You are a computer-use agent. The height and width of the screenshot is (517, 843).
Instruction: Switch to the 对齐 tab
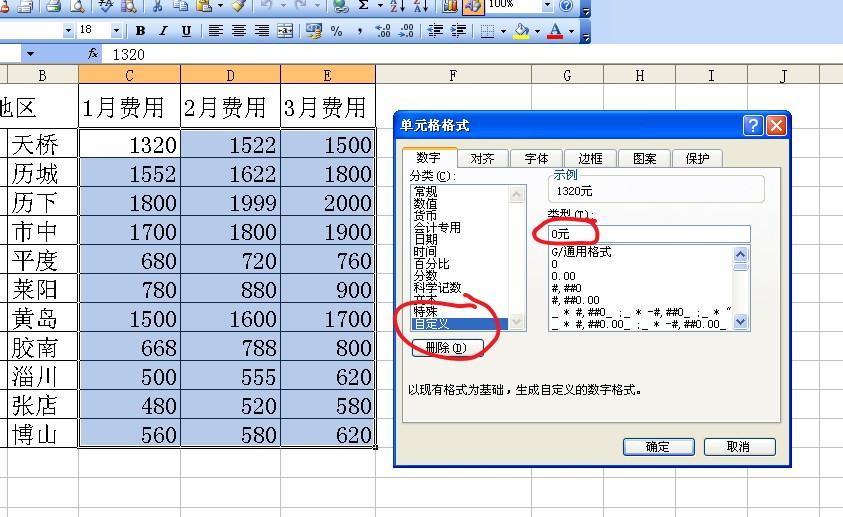coord(482,159)
